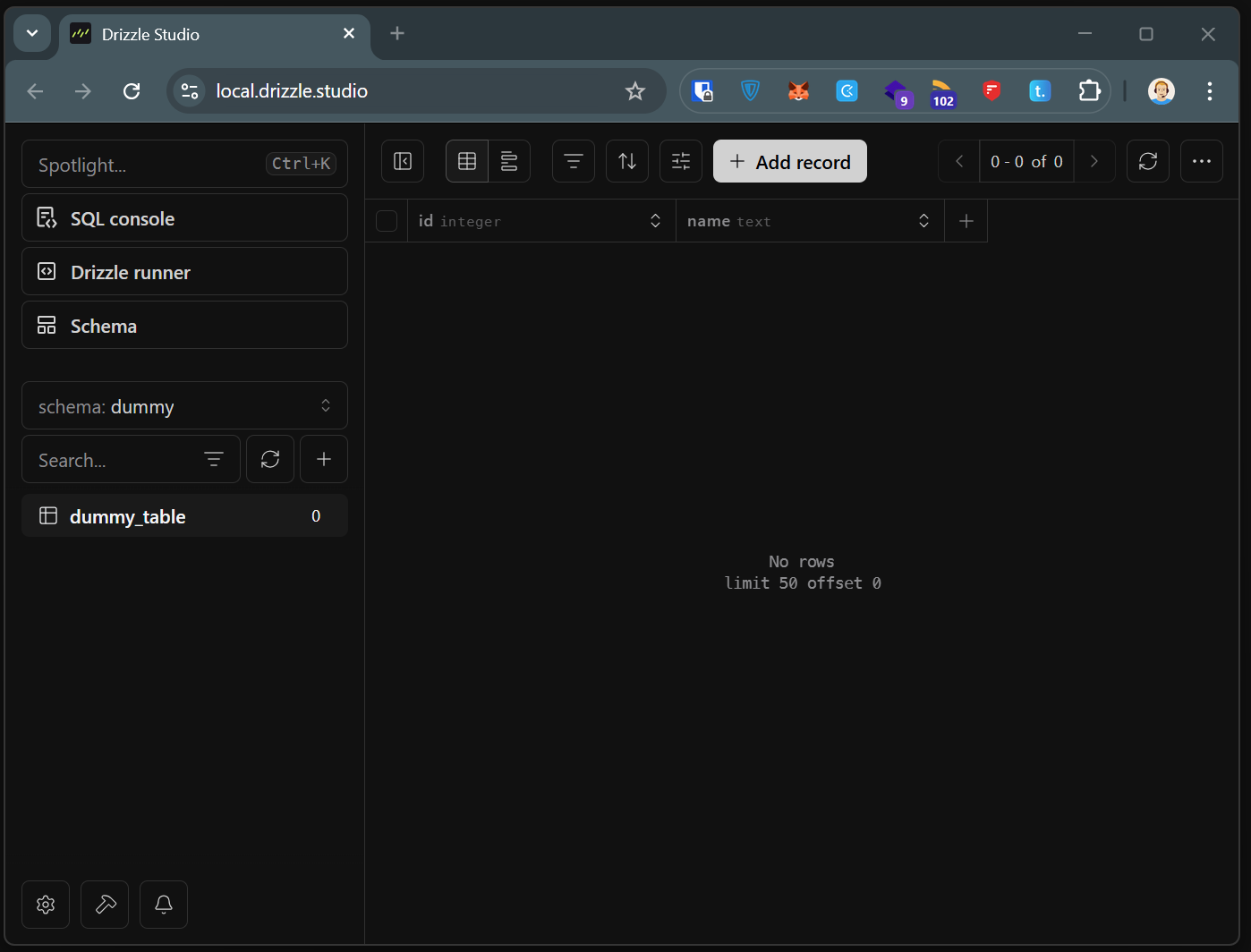
Task: Tick the select-all rows checkbox
Action: click(x=387, y=221)
